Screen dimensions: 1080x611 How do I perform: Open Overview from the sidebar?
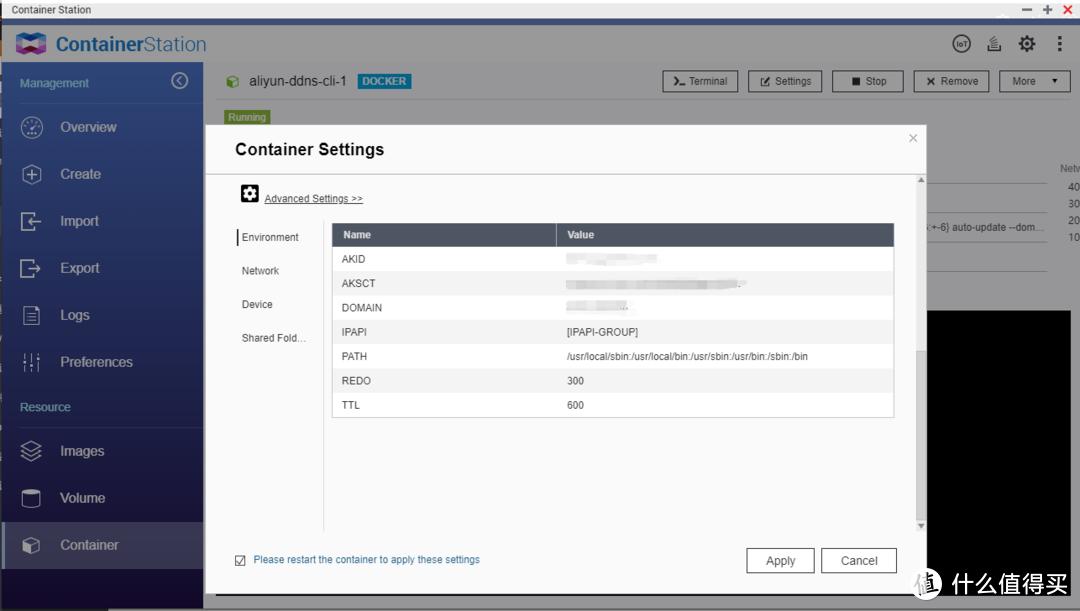click(x=88, y=127)
